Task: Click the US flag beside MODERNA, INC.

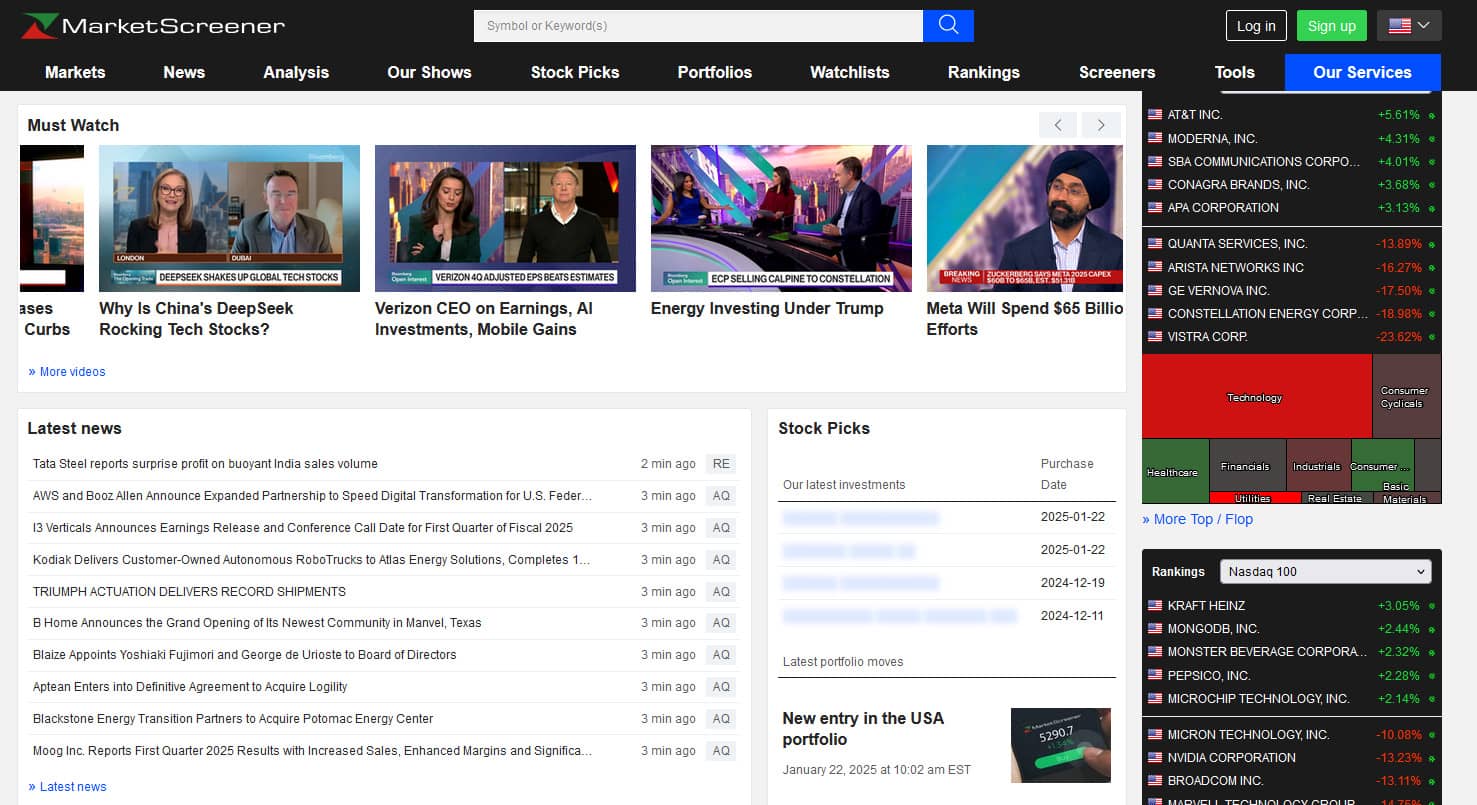Action: coord(1155,138)
